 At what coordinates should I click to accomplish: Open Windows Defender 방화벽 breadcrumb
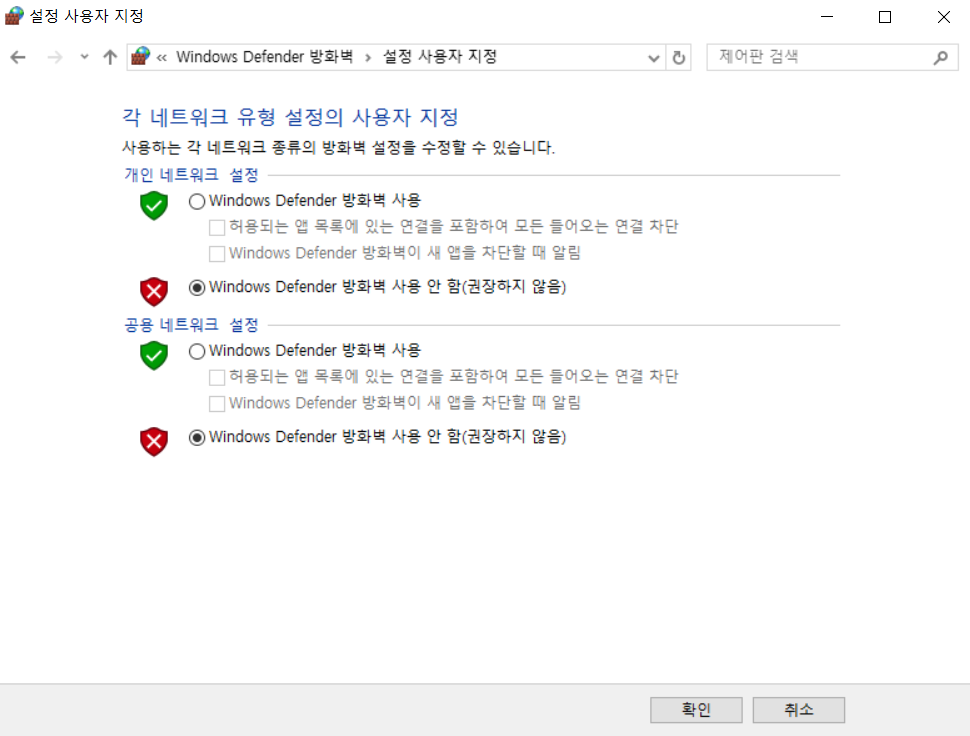265,57
